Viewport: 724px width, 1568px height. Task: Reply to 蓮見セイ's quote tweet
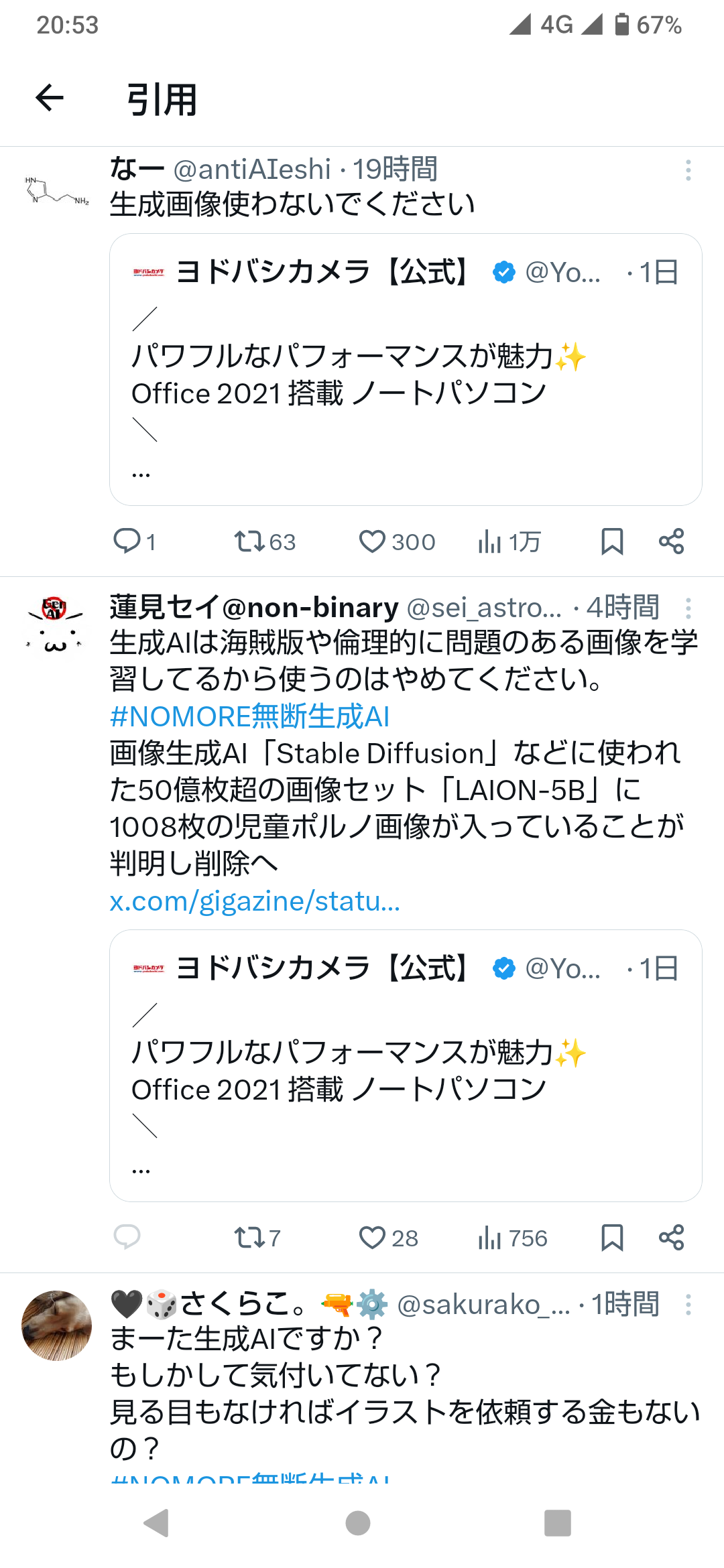pyautogui.click(x=127, y=1237)
